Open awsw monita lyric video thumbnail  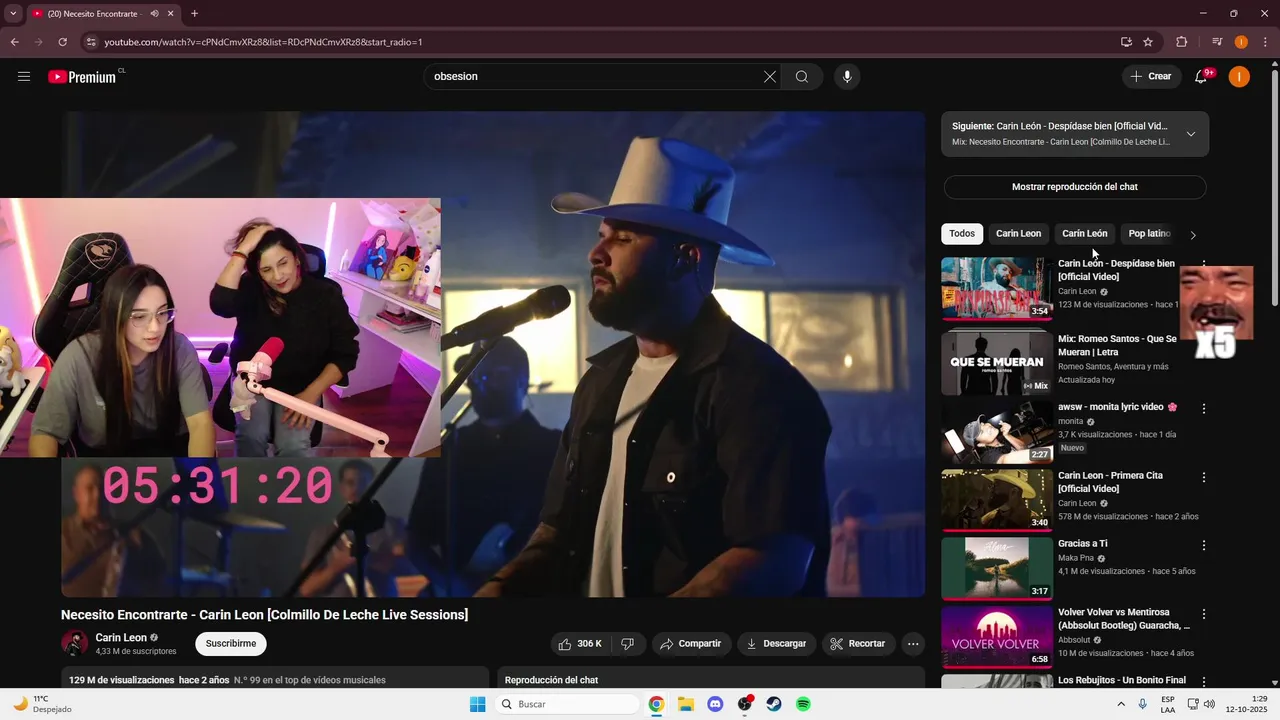tap(997, 433)
